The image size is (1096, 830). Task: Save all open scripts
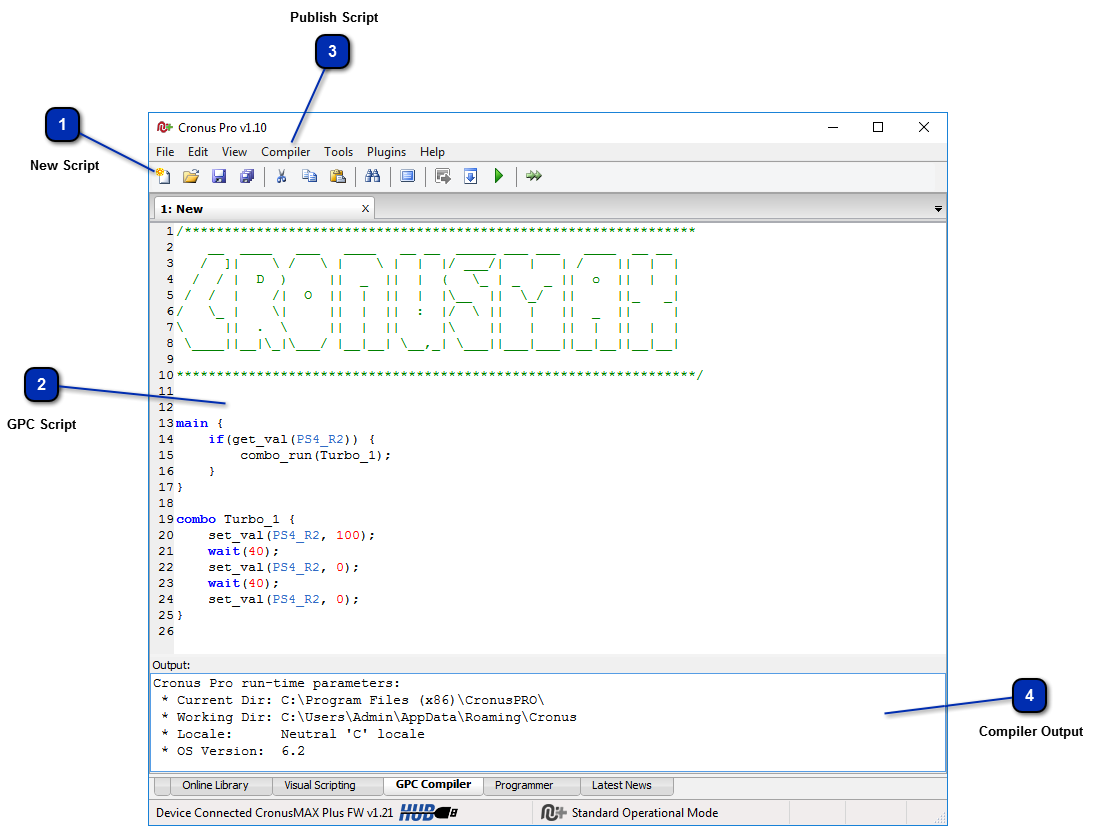pyautogui.click(x=247, y=176)
